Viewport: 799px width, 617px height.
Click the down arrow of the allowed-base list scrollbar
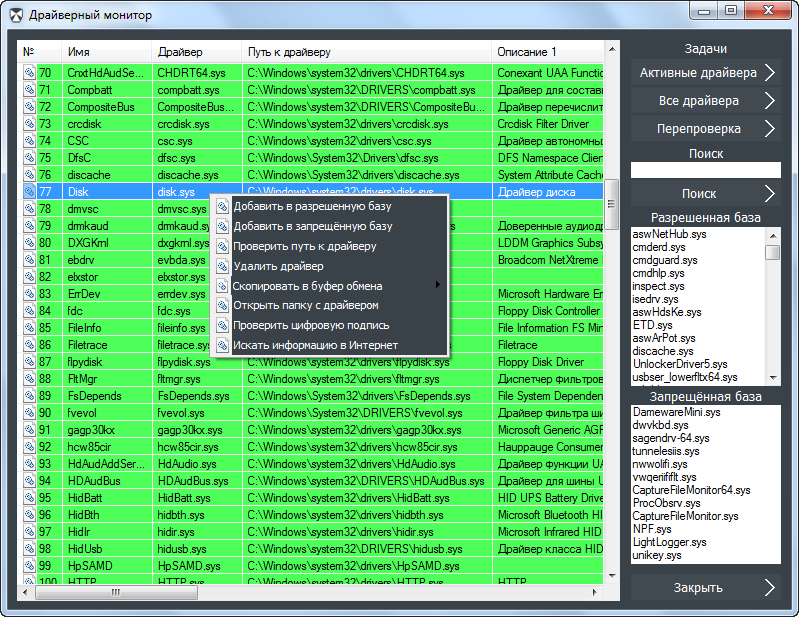[772, 378]
